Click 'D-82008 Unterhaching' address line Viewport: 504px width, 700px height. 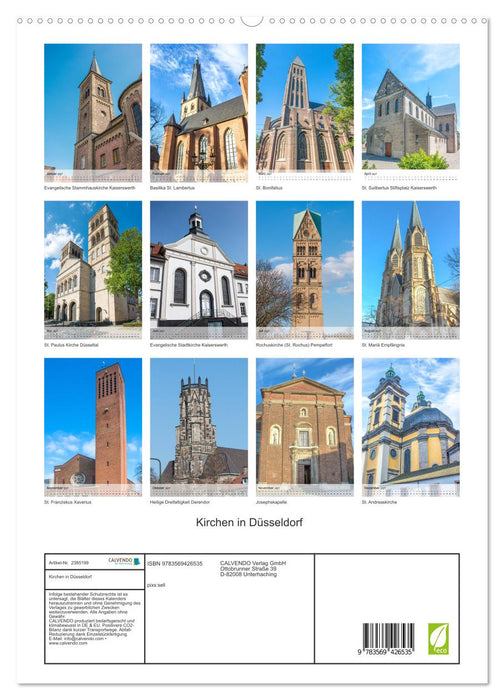point(248,574)
